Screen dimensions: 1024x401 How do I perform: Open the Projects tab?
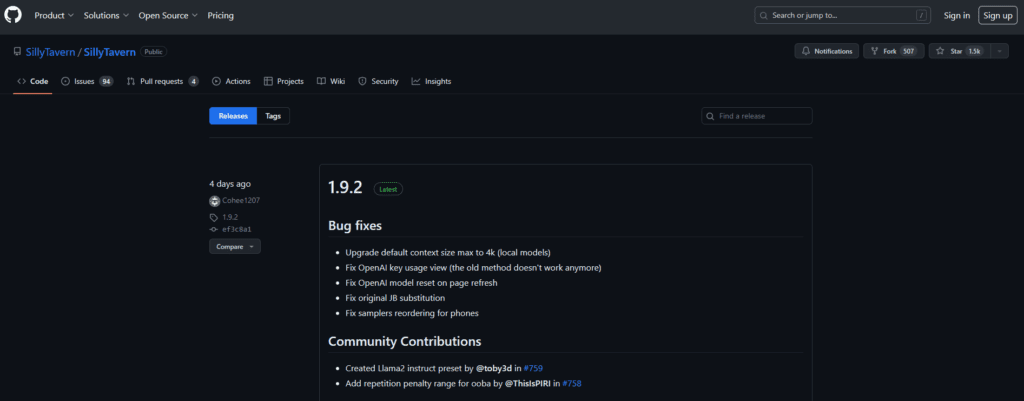(283, 81)
